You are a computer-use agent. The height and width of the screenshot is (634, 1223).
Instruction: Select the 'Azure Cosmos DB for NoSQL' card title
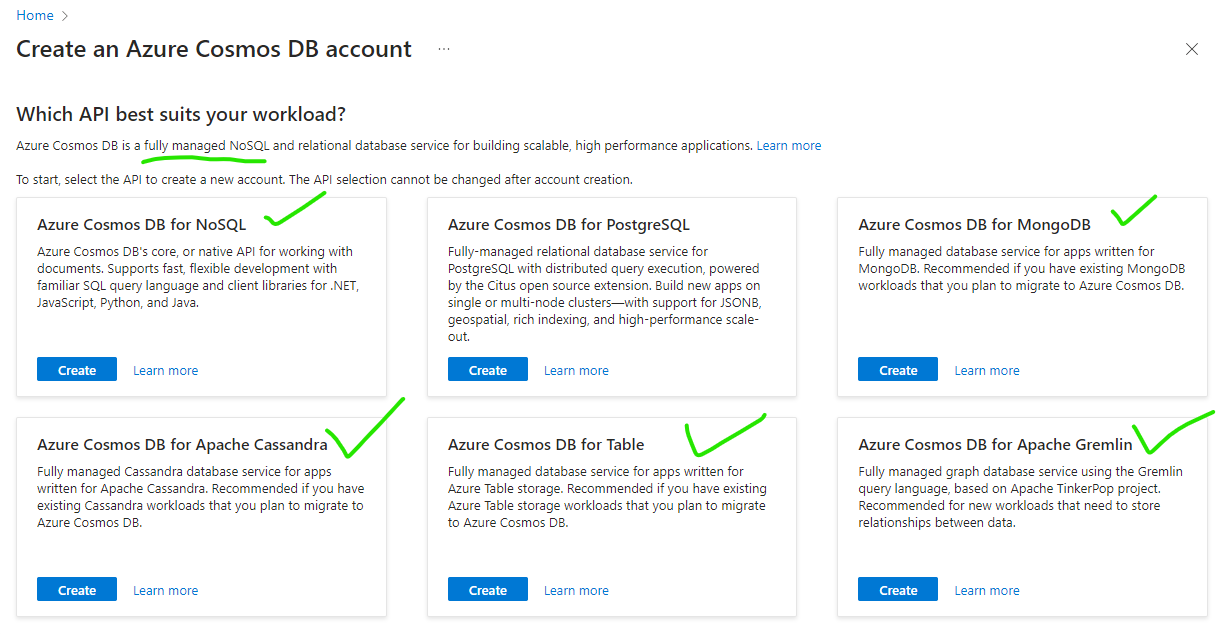point(141,224)
